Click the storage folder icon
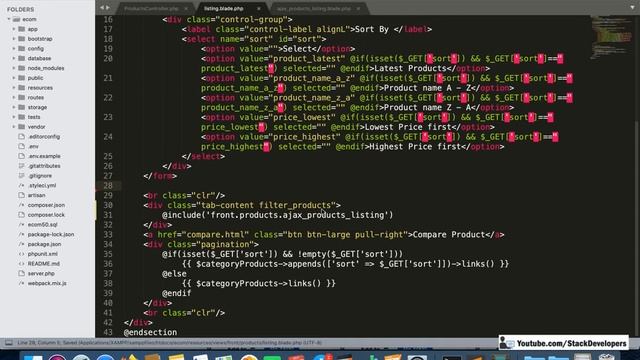The image size is (640, 360). 22,107
